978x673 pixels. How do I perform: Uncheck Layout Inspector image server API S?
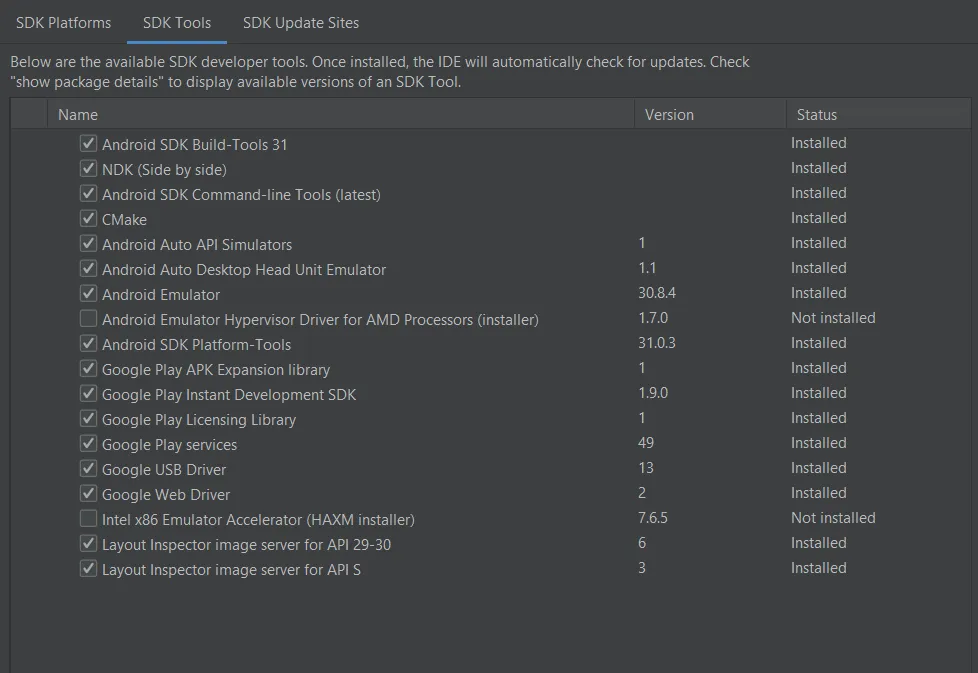tap(89, 569)
